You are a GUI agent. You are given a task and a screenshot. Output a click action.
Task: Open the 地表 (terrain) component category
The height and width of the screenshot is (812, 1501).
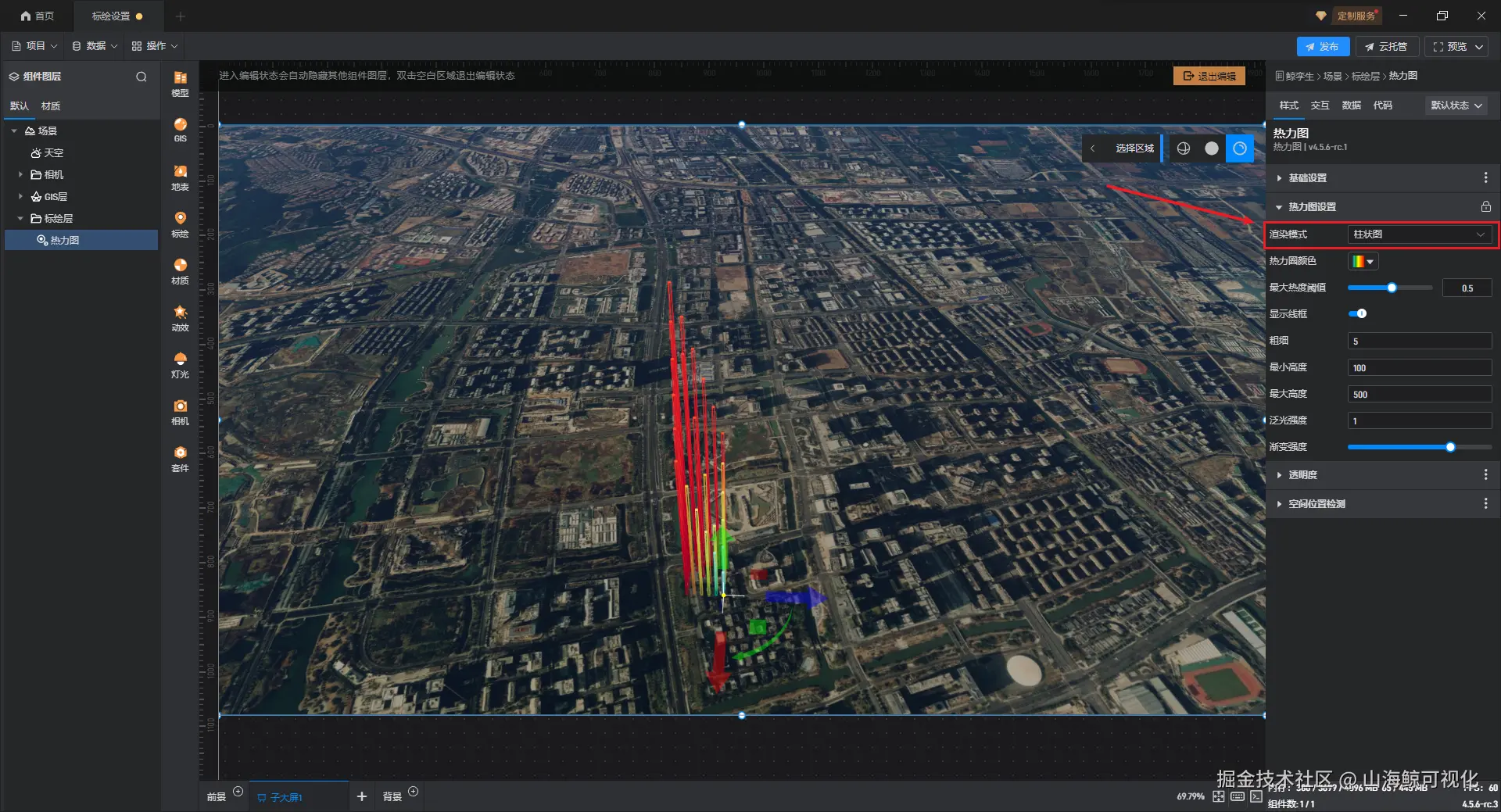[x=180, y=177]
